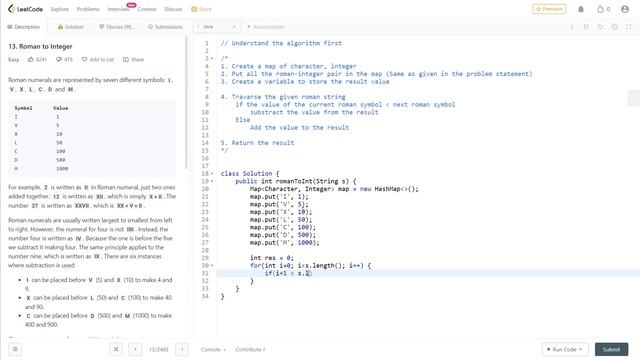The width and height of the screenshot is (640, 360).
Task: Collapse class Solution fold arrow on line 18
Action: click(212, 173)
